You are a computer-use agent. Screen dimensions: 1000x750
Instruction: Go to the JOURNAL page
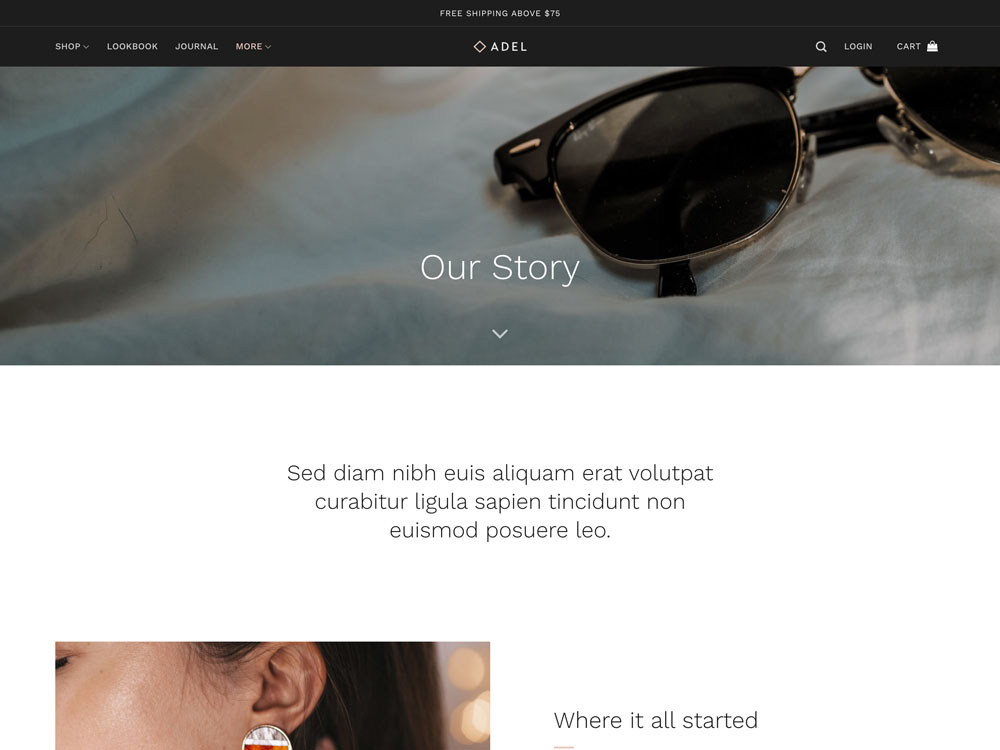[x=196, y=47]
